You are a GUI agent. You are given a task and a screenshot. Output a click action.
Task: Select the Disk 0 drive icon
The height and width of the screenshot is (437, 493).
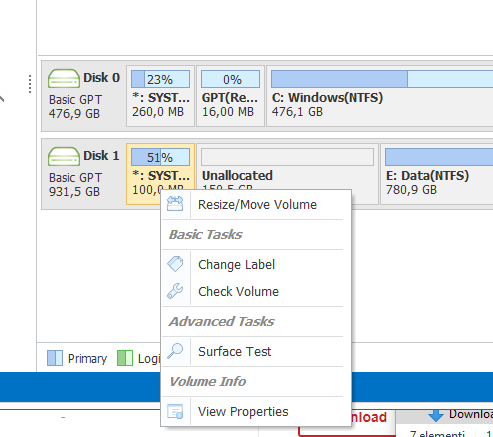tap(64, 79)
